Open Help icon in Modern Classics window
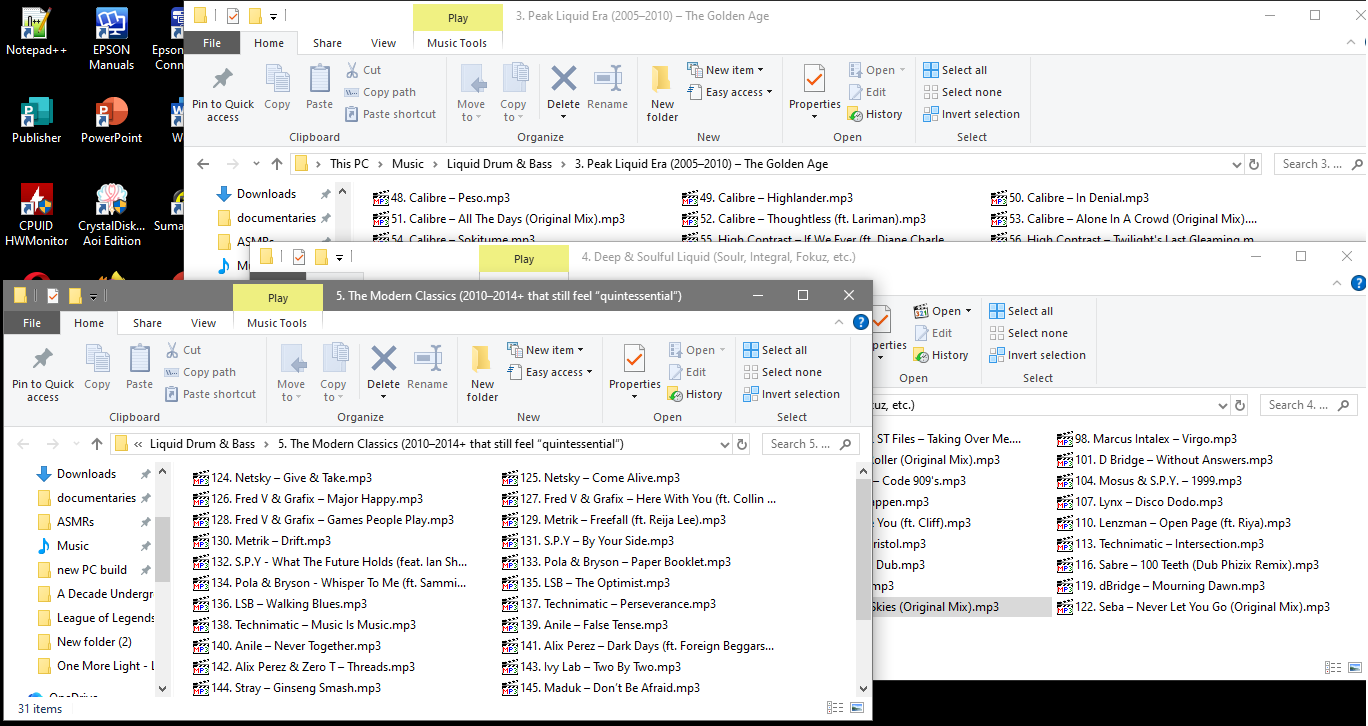This screenshot has width=1368, height=726. (860, 322)
